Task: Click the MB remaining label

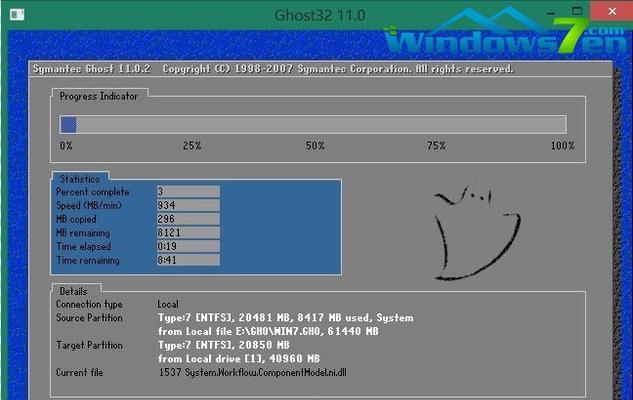Action: [x=83, y=233]
